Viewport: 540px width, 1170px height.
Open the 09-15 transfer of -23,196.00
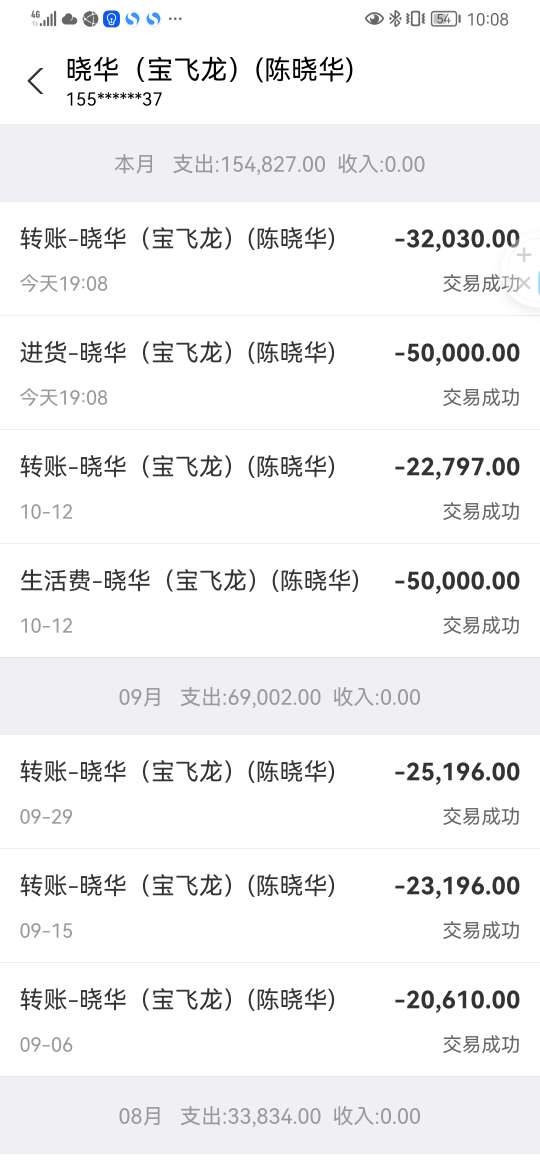tap(270, 906)
